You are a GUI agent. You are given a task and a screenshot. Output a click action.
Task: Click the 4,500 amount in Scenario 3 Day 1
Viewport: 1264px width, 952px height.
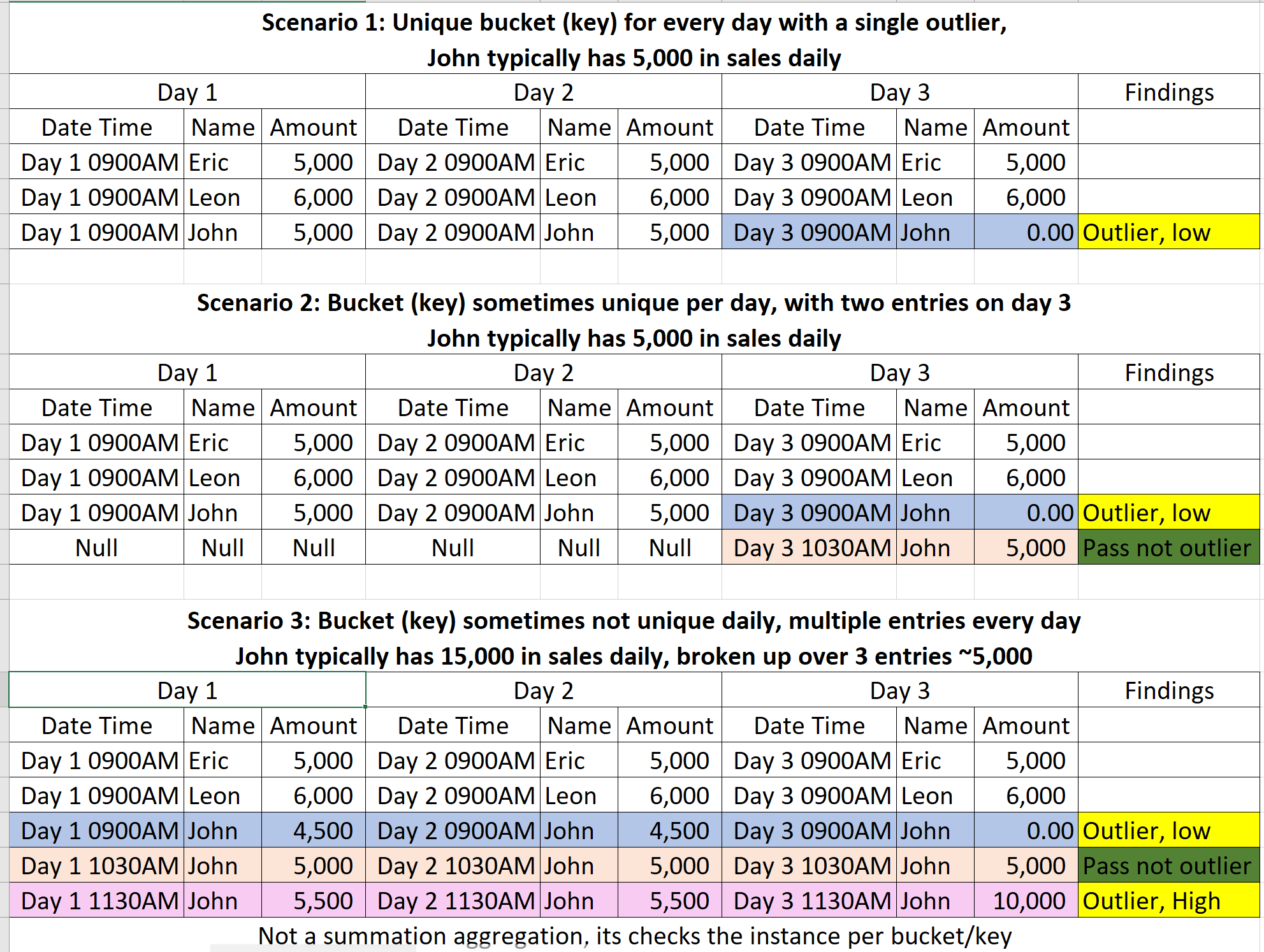click(314, 830)
